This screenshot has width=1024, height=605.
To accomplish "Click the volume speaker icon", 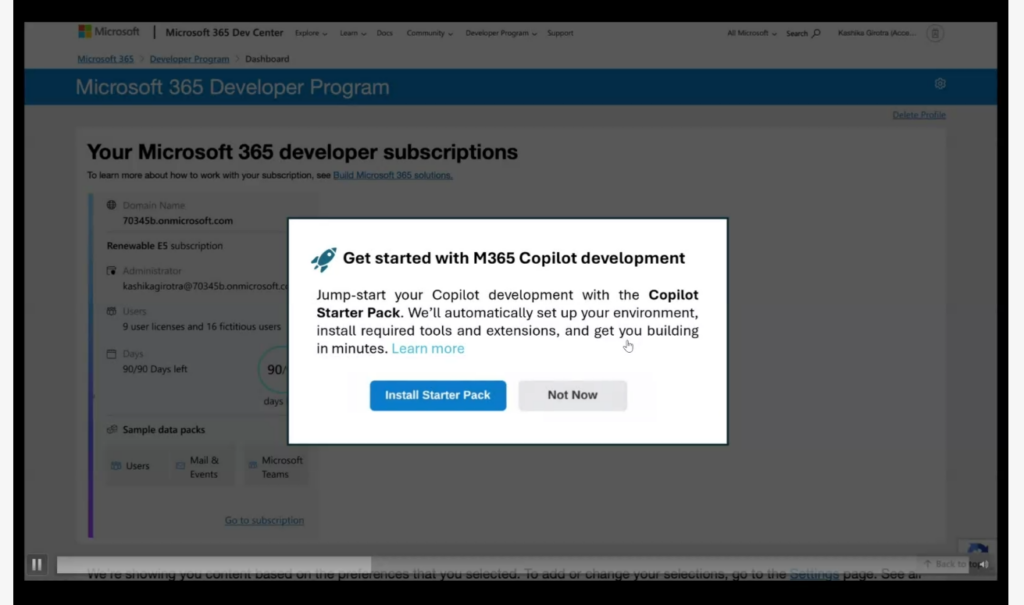I will tap(983, 565).
